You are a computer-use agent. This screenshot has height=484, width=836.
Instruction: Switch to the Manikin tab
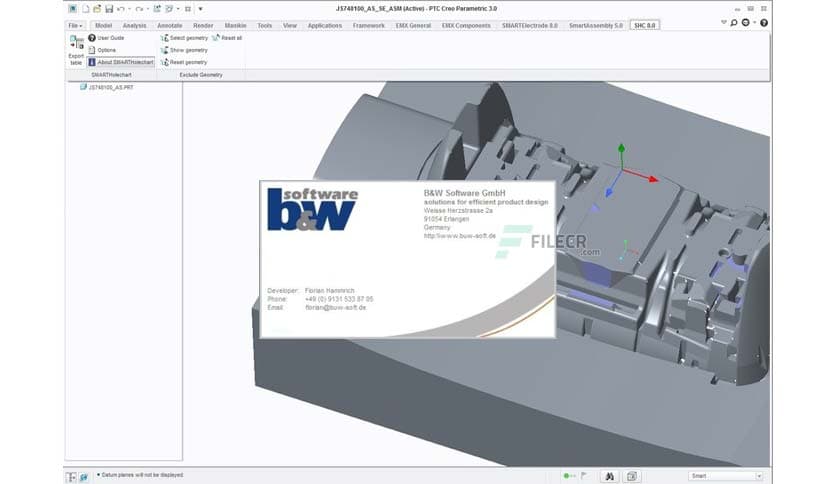point(235,26)
